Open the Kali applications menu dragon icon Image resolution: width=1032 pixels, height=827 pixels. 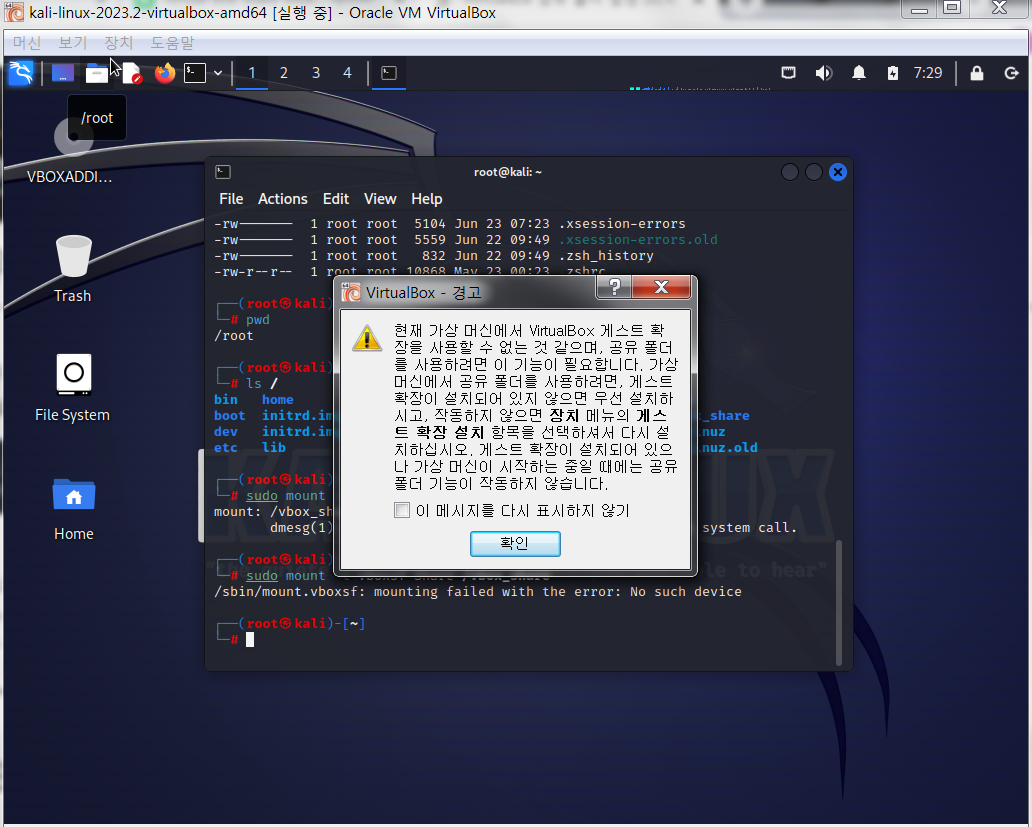[x=21, y=73]
